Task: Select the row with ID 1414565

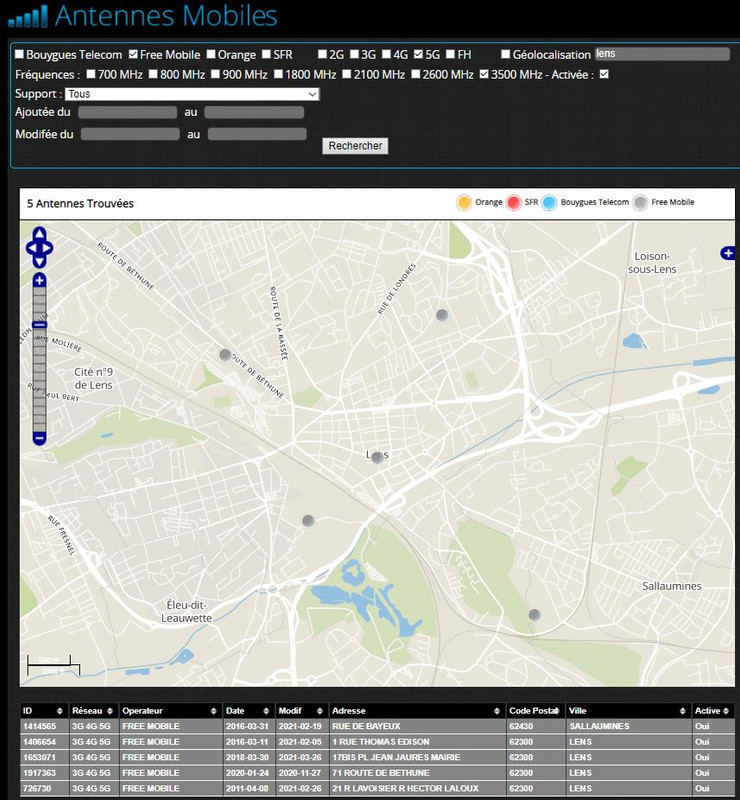Action: (377, 726)
